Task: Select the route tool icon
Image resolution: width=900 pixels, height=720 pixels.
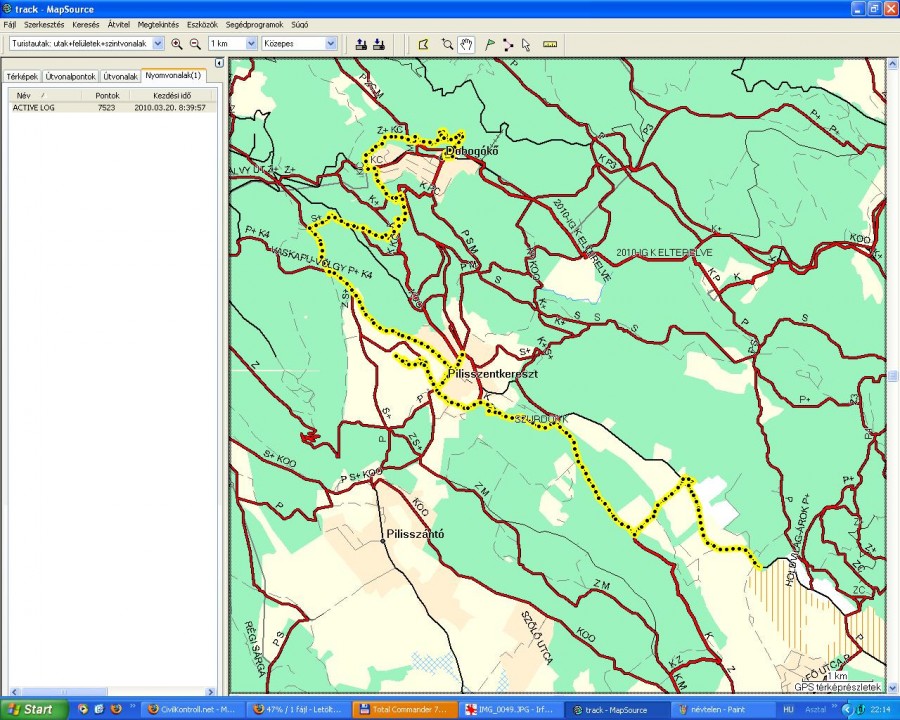Action: click(508, 44)
